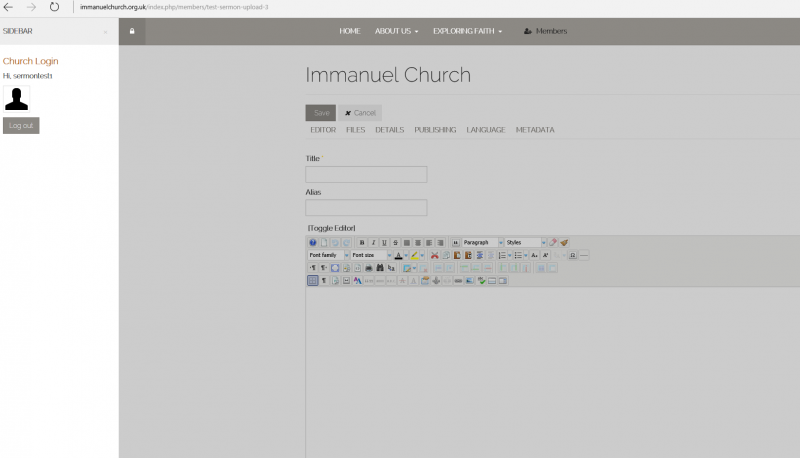Open editor help icon
This screenshot has width=800, height=458.
click(313, 242)
